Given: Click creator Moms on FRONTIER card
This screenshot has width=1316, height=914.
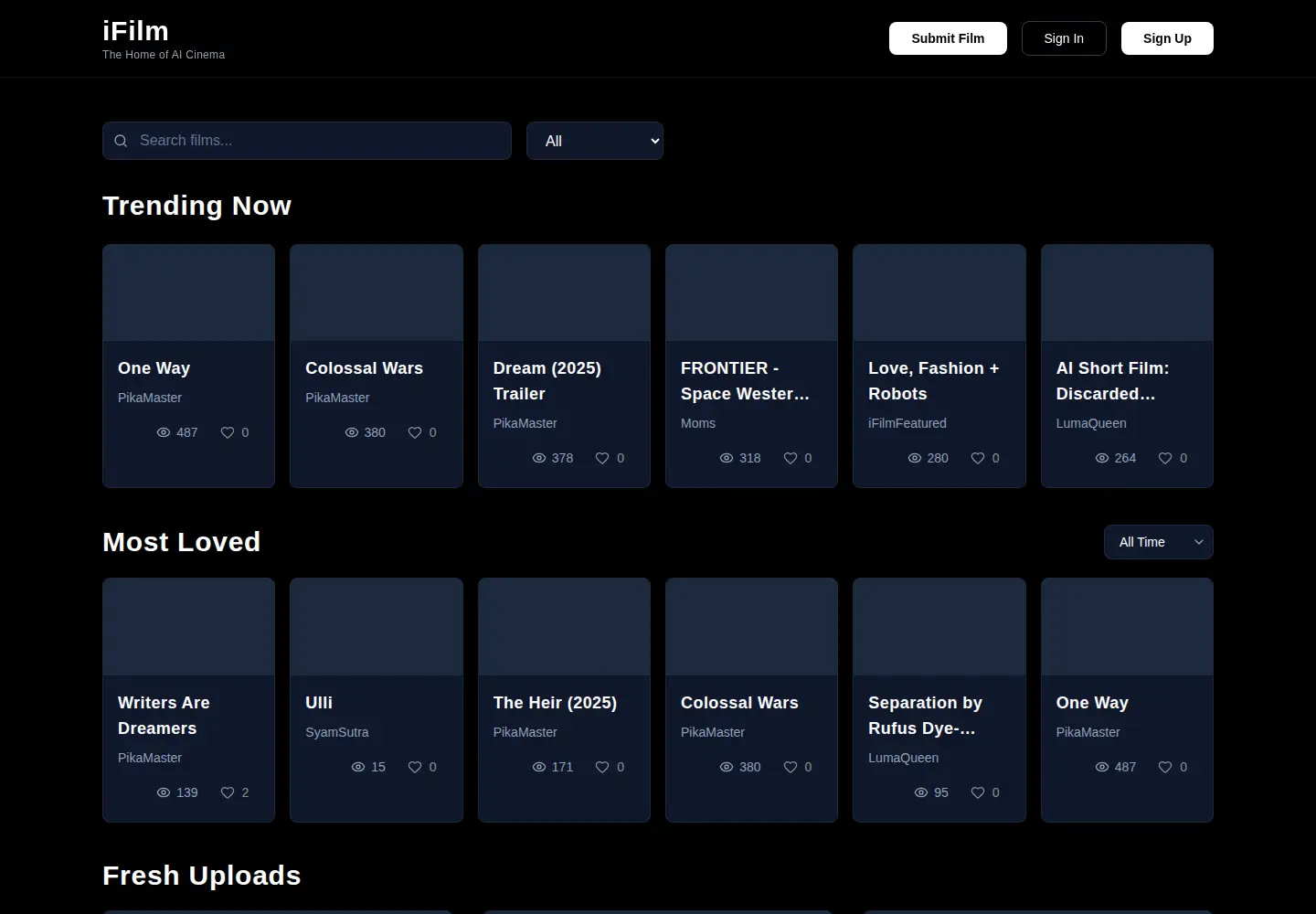Looking at the screenshot, I should click(698, 423).
